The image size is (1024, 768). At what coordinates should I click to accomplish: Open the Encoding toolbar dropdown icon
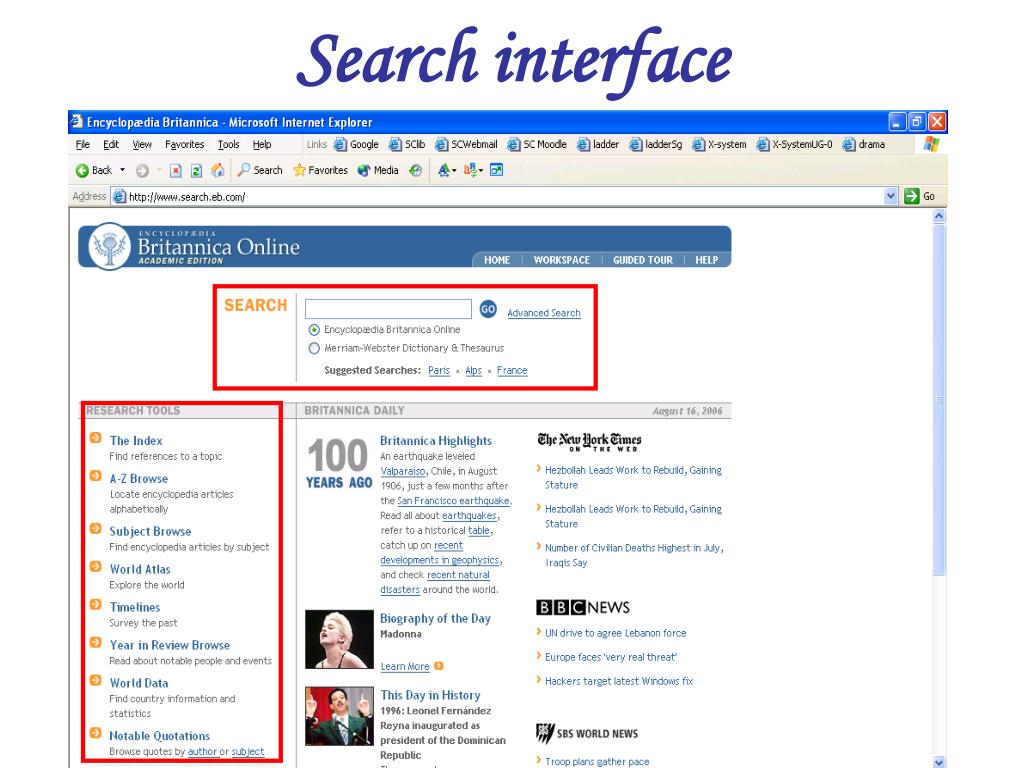click(473, 170)
